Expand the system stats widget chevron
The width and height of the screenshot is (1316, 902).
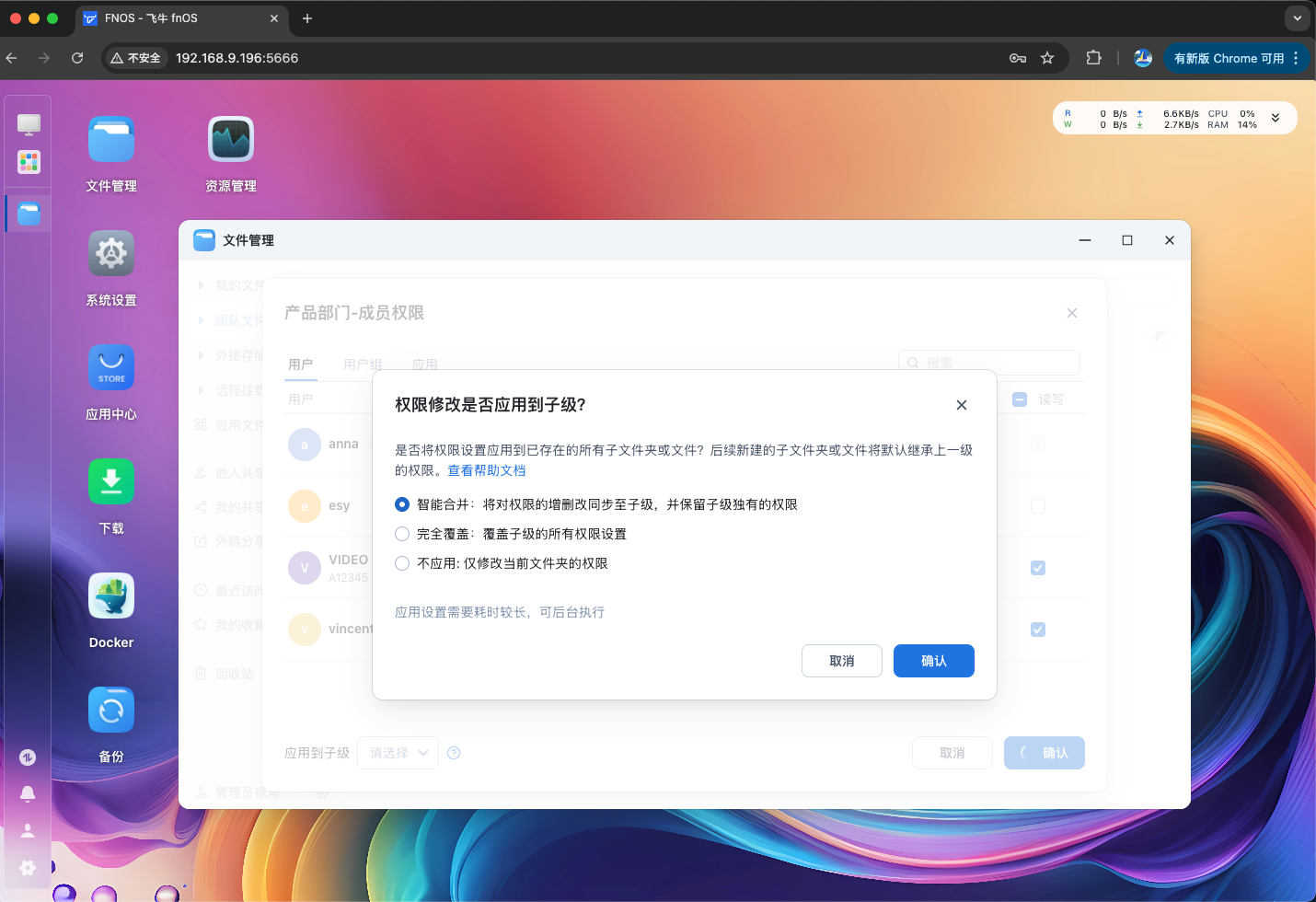pyautogui.click(x=1276, y=119)
